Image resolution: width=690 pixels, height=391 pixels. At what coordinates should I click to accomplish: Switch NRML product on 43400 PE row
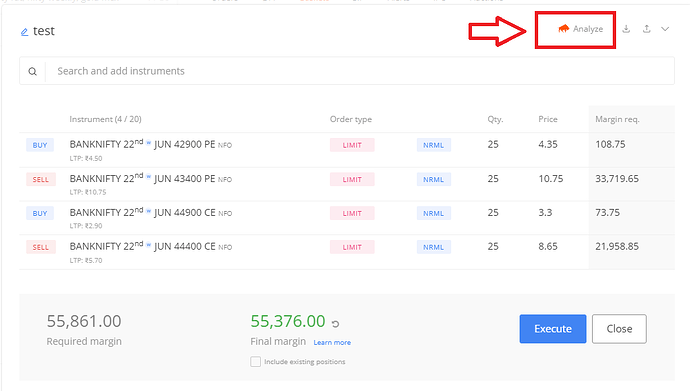(x=433, y=179)
